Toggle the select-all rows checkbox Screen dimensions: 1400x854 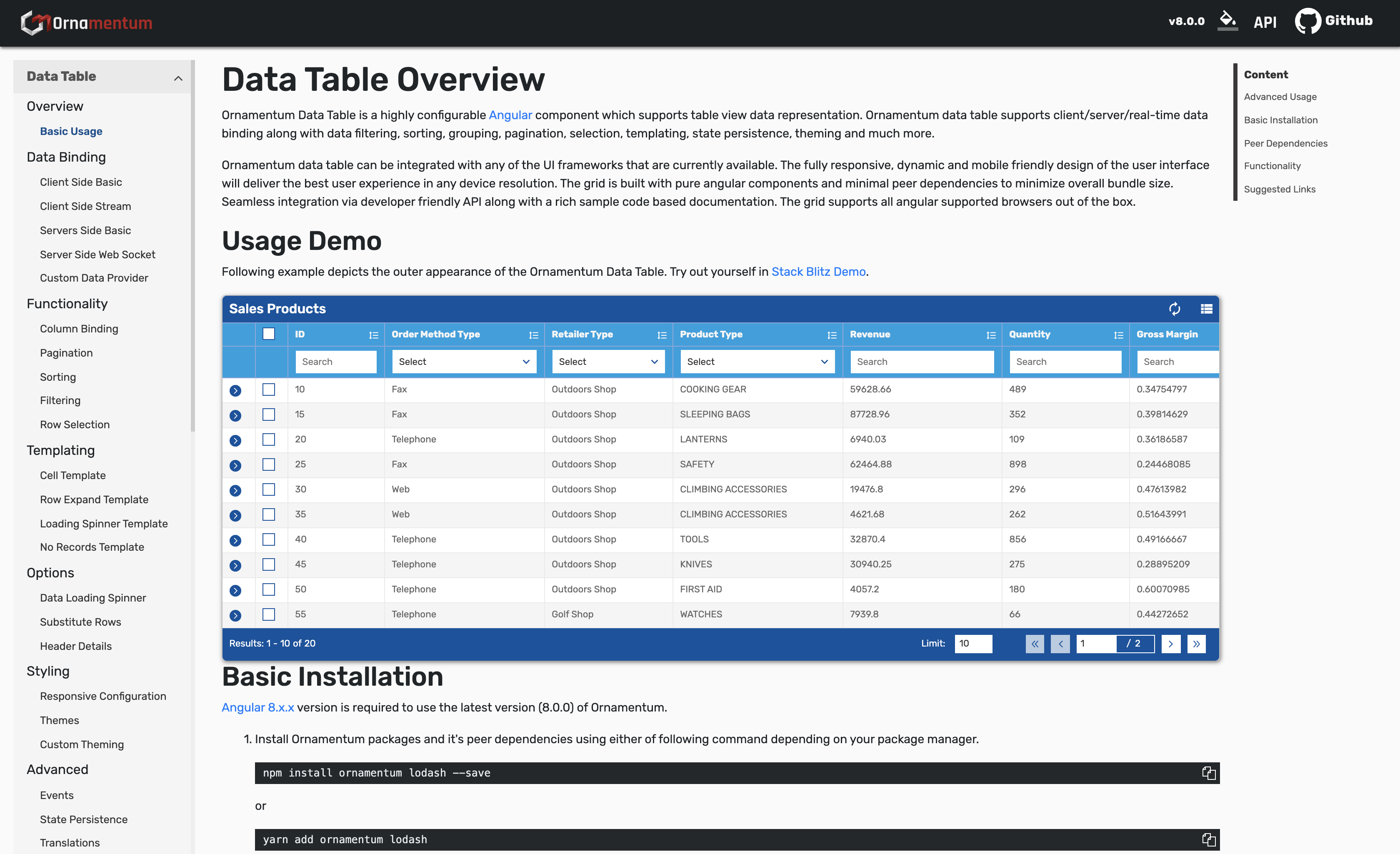pyautogui.click(x=269, y=334)
